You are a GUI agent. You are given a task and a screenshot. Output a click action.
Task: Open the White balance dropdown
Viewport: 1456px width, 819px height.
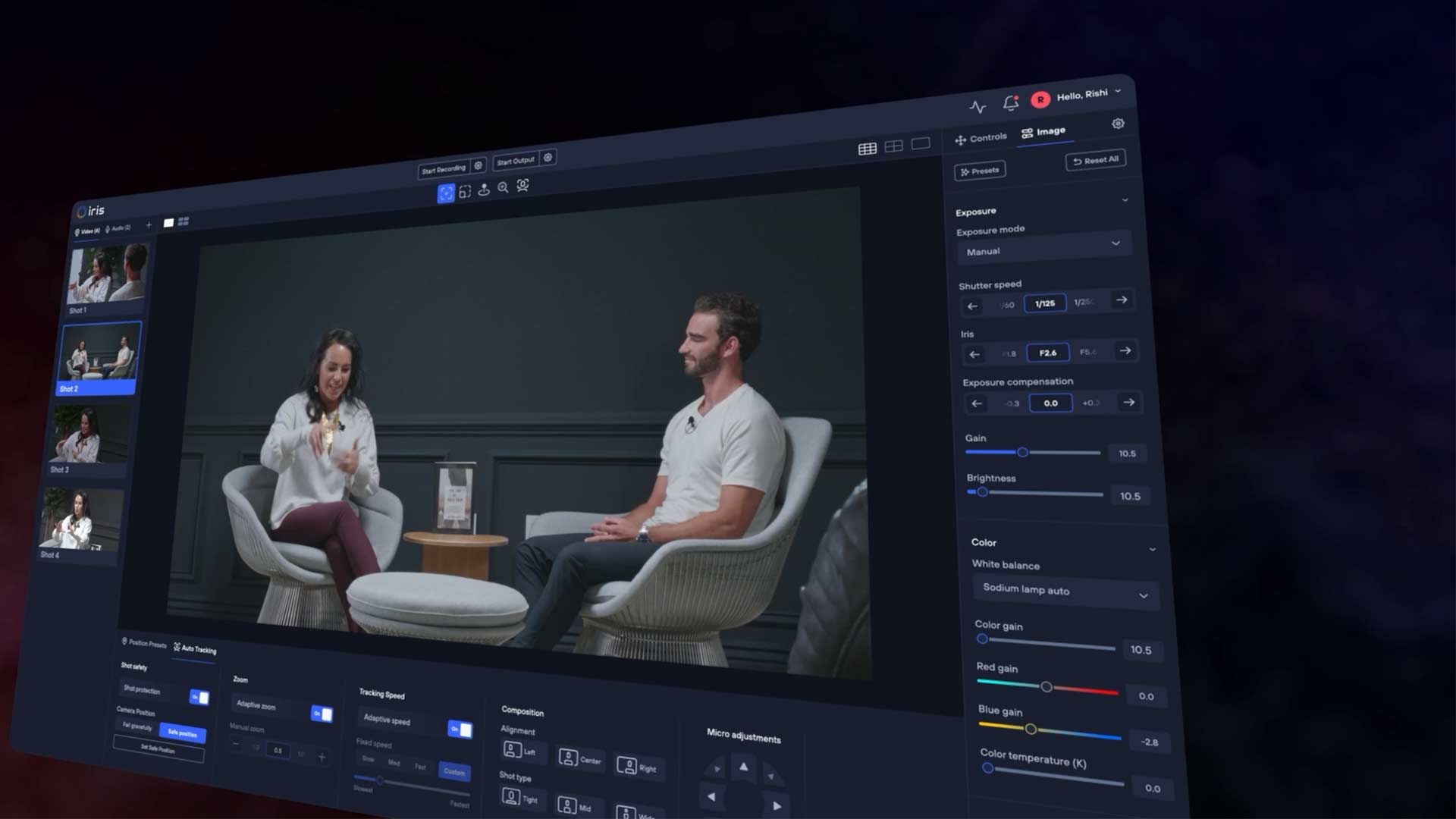1065,591
